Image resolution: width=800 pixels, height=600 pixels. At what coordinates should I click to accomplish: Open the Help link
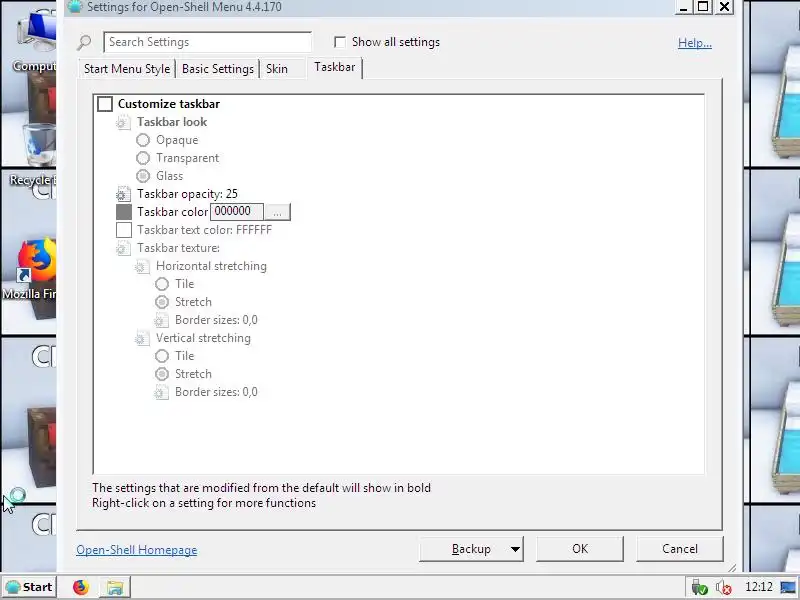[695, 43]
